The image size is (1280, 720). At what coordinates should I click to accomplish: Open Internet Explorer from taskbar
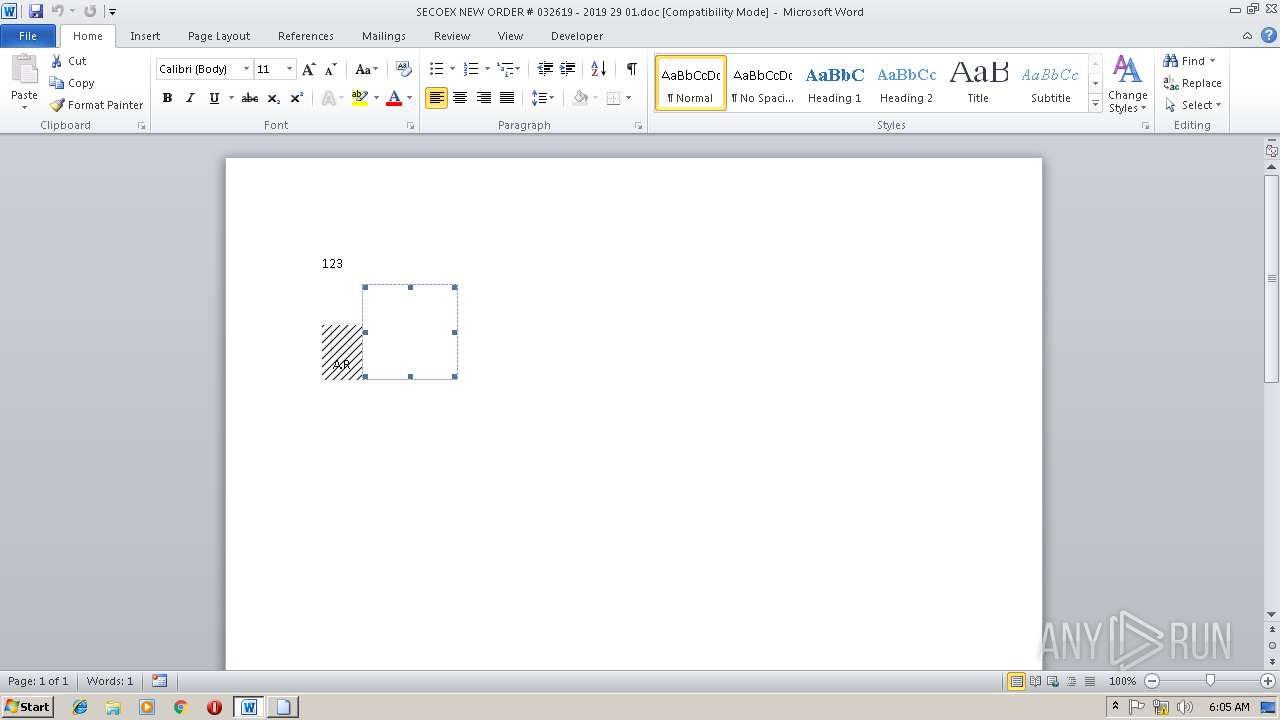(80, 707)
